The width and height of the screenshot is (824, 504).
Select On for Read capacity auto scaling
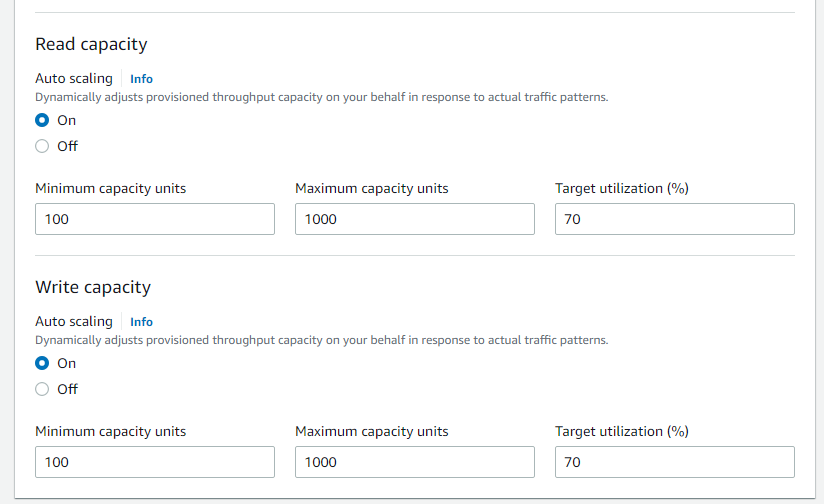tap(42, 120)
